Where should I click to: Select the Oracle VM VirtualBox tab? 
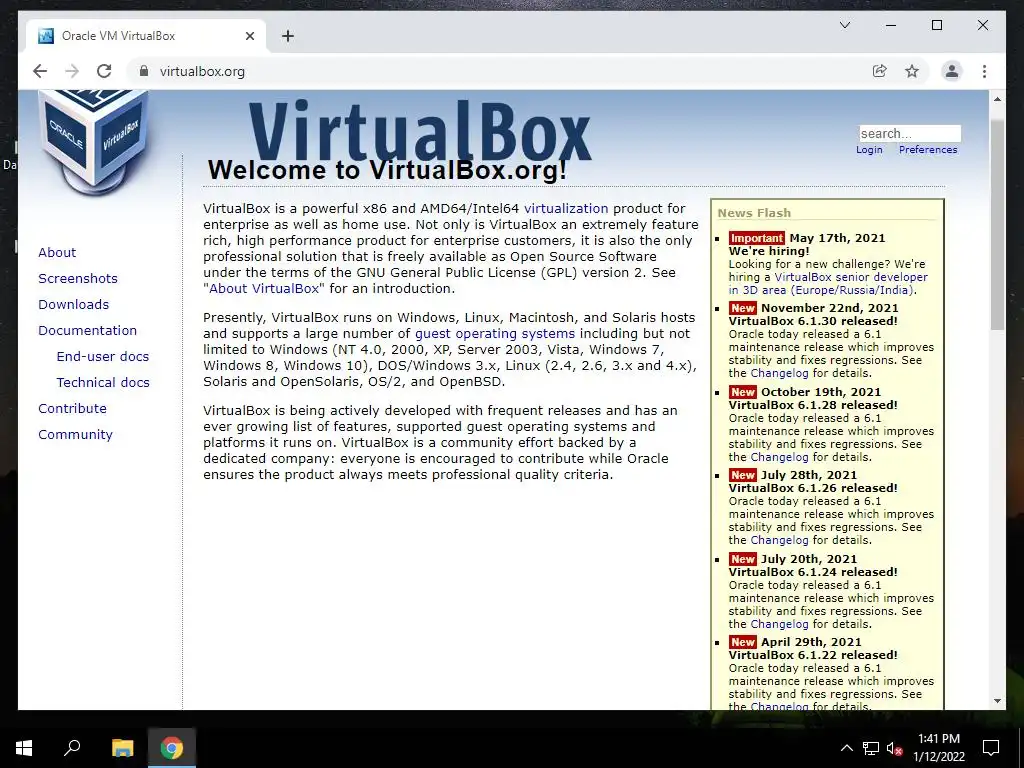(x=146, y=36)
